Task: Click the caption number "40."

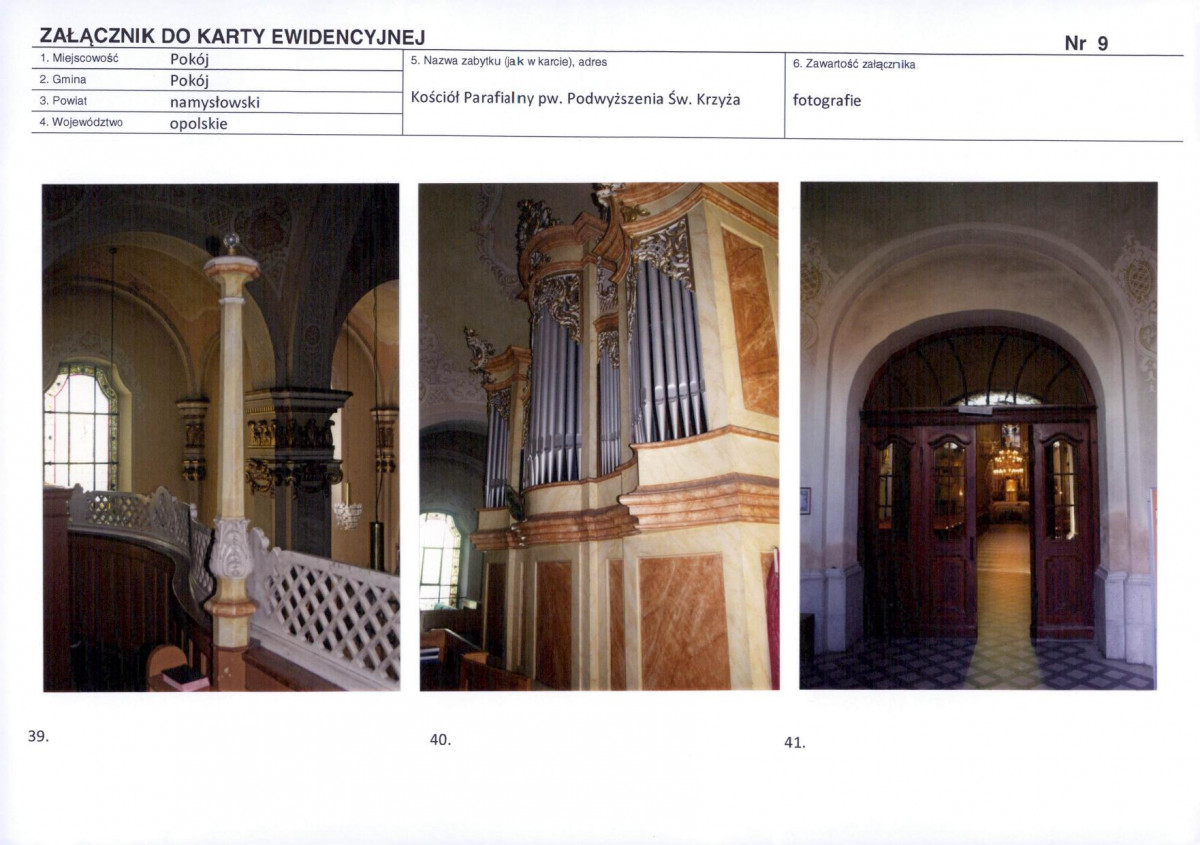Action: click(x=440, y=740)
